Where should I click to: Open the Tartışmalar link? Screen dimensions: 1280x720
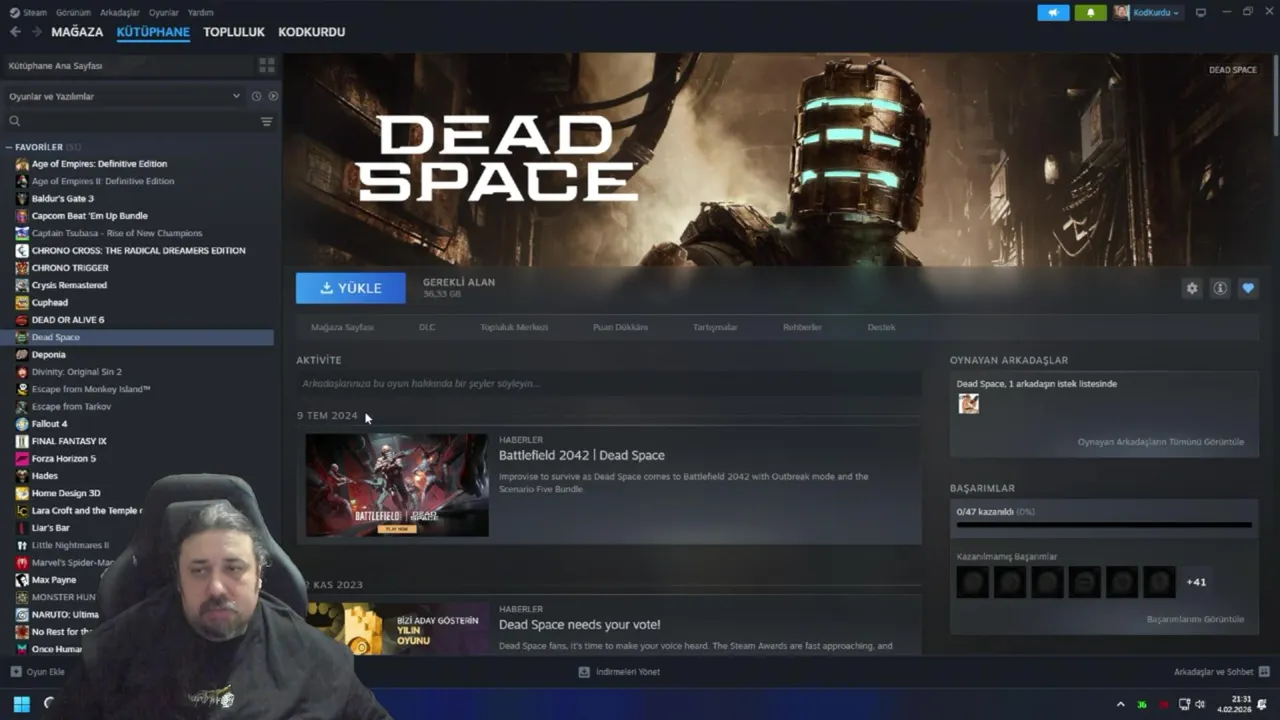715,327
